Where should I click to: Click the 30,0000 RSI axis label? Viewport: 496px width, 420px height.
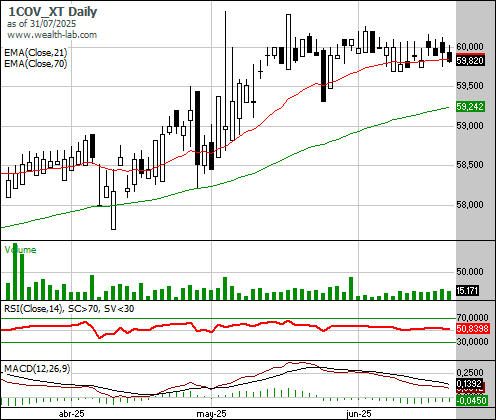(472, 342)
